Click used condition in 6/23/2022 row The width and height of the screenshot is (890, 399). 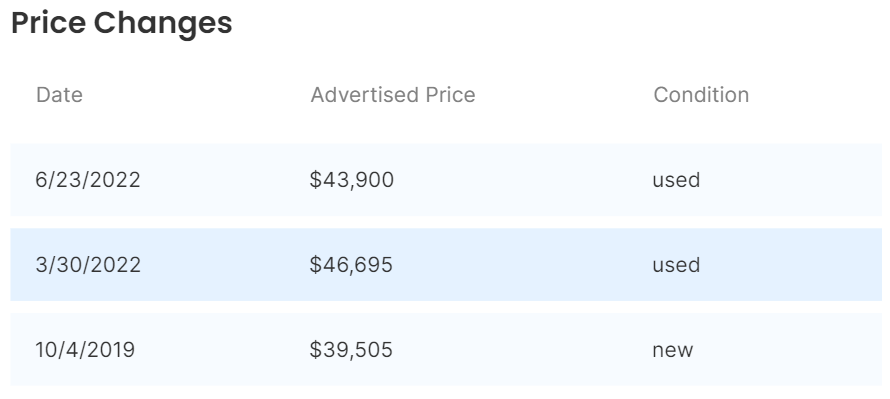coord(676,180)
